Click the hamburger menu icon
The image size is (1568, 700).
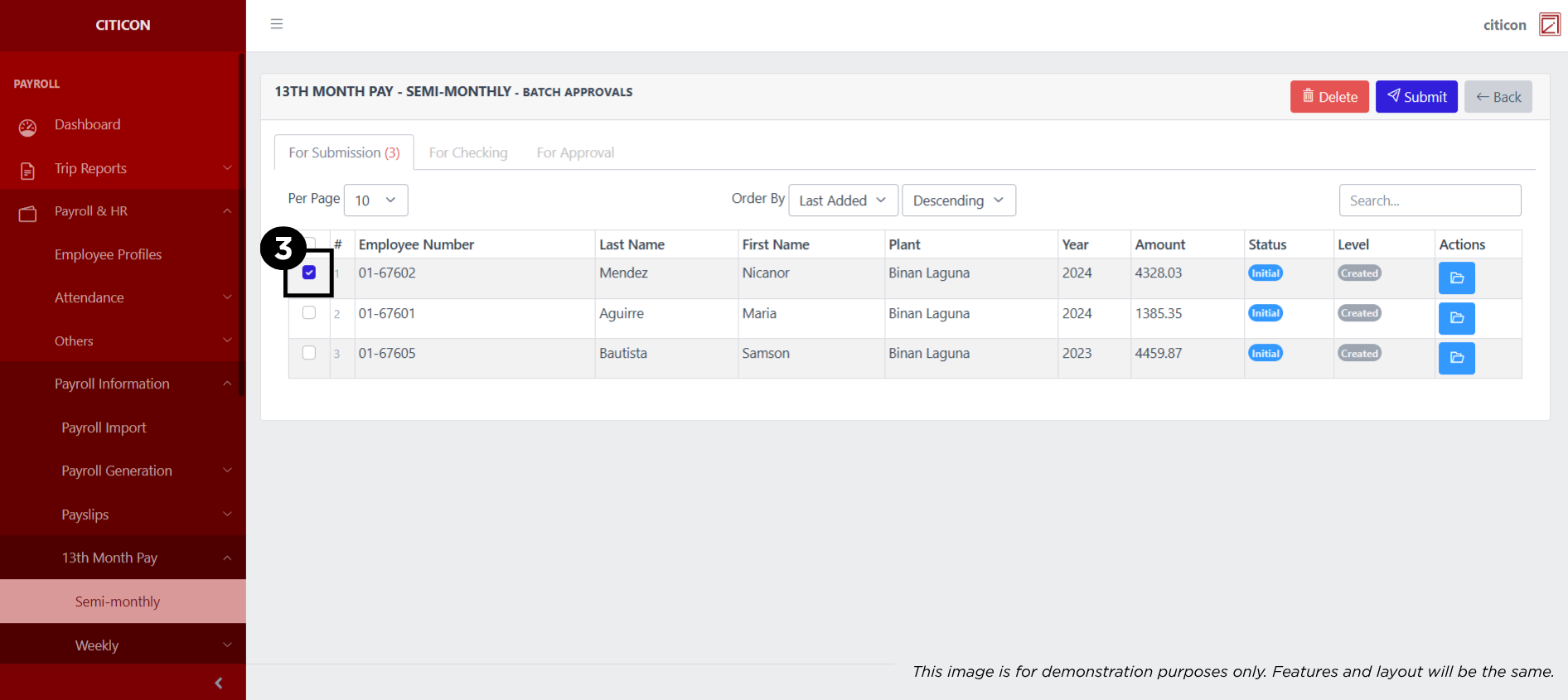tap(277, 24)
